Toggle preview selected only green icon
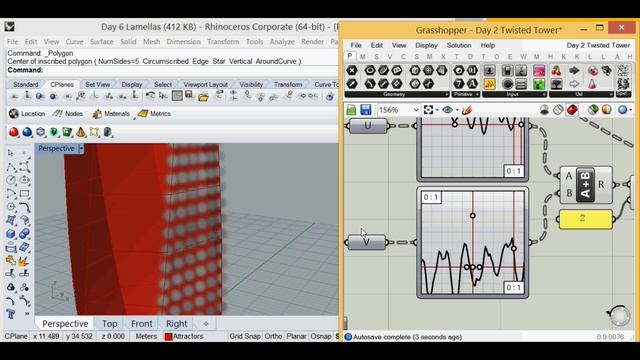Viewport: 640px width, 360px height. coord(593,110)
